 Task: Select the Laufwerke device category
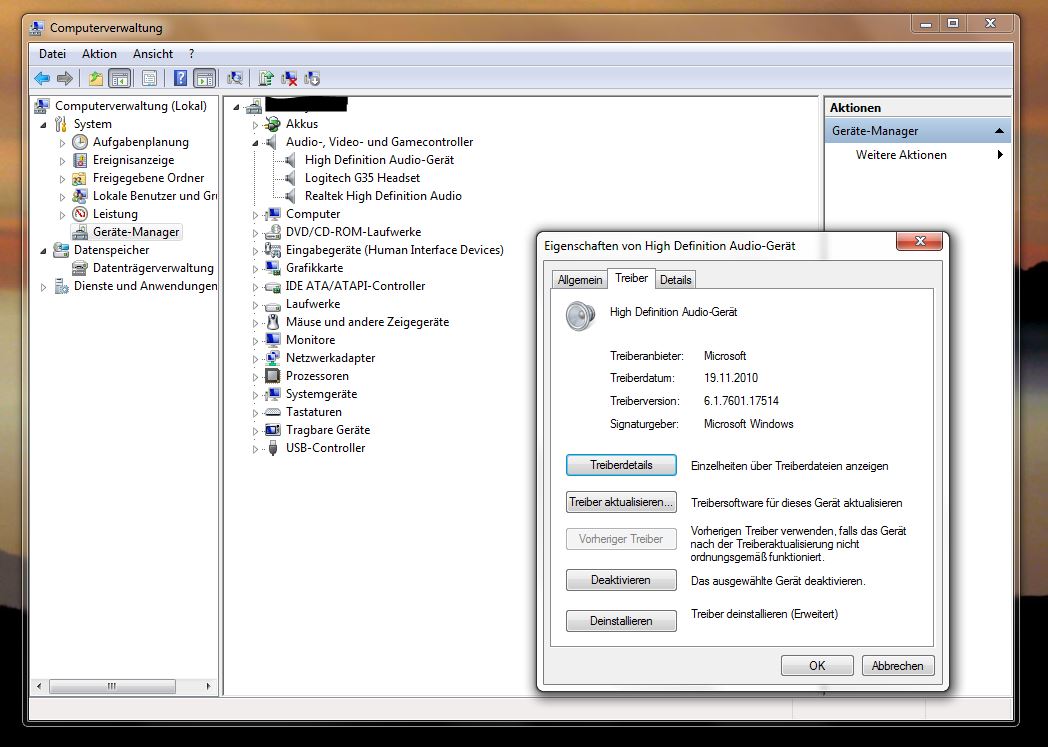pyautogui.click(x=312, y=304)
